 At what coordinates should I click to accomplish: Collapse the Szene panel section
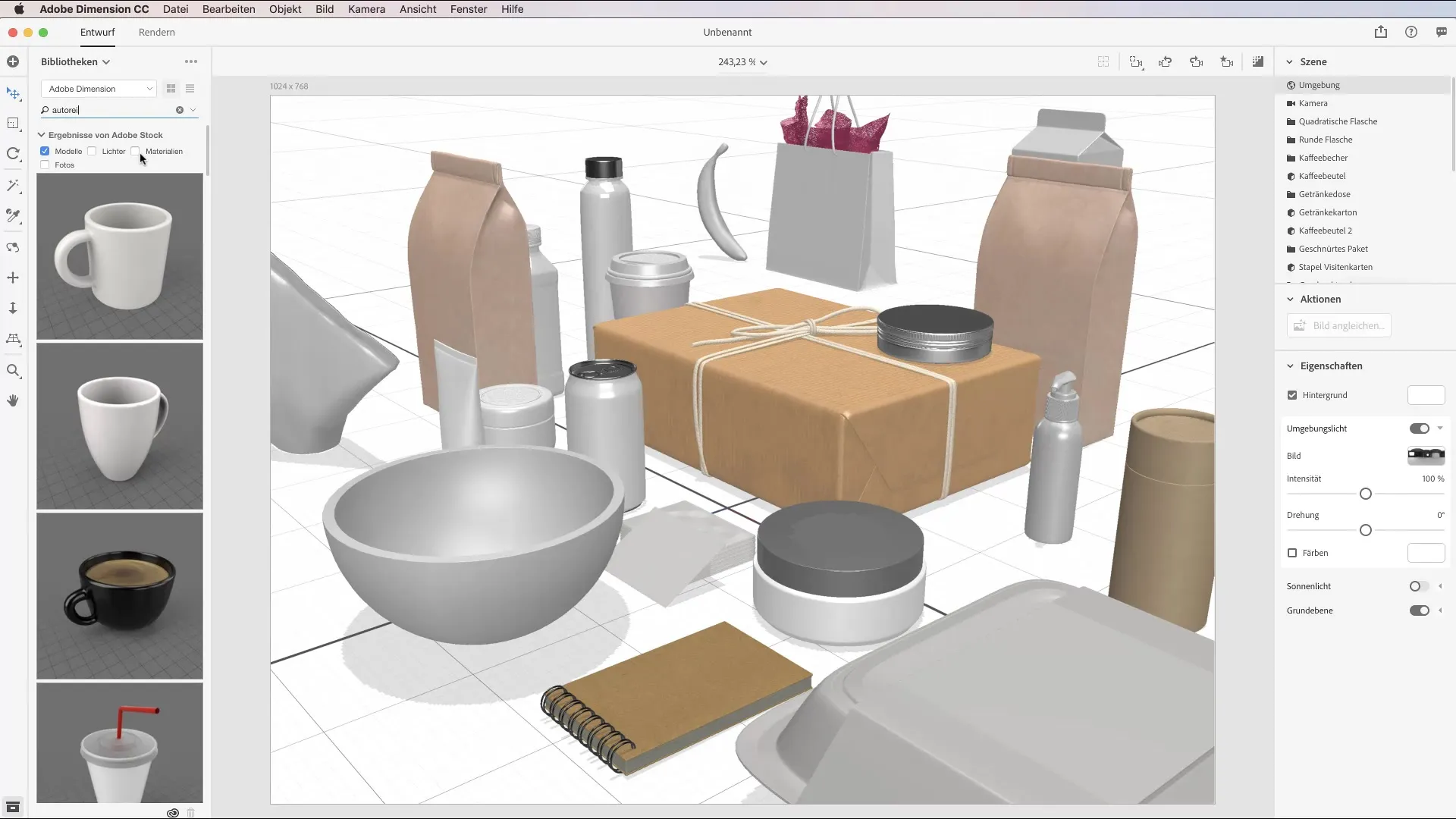click(x=1289, y=62)
